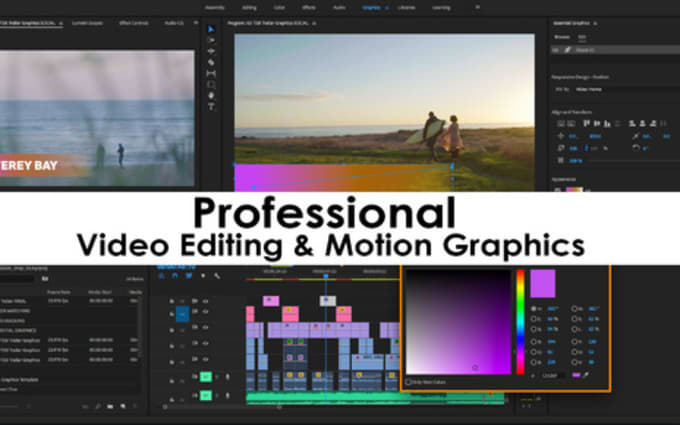This screenshot has width=680, height=425.
Task: Click the Scale icon in Essential Graphics
Action: (x=560, y=148)
